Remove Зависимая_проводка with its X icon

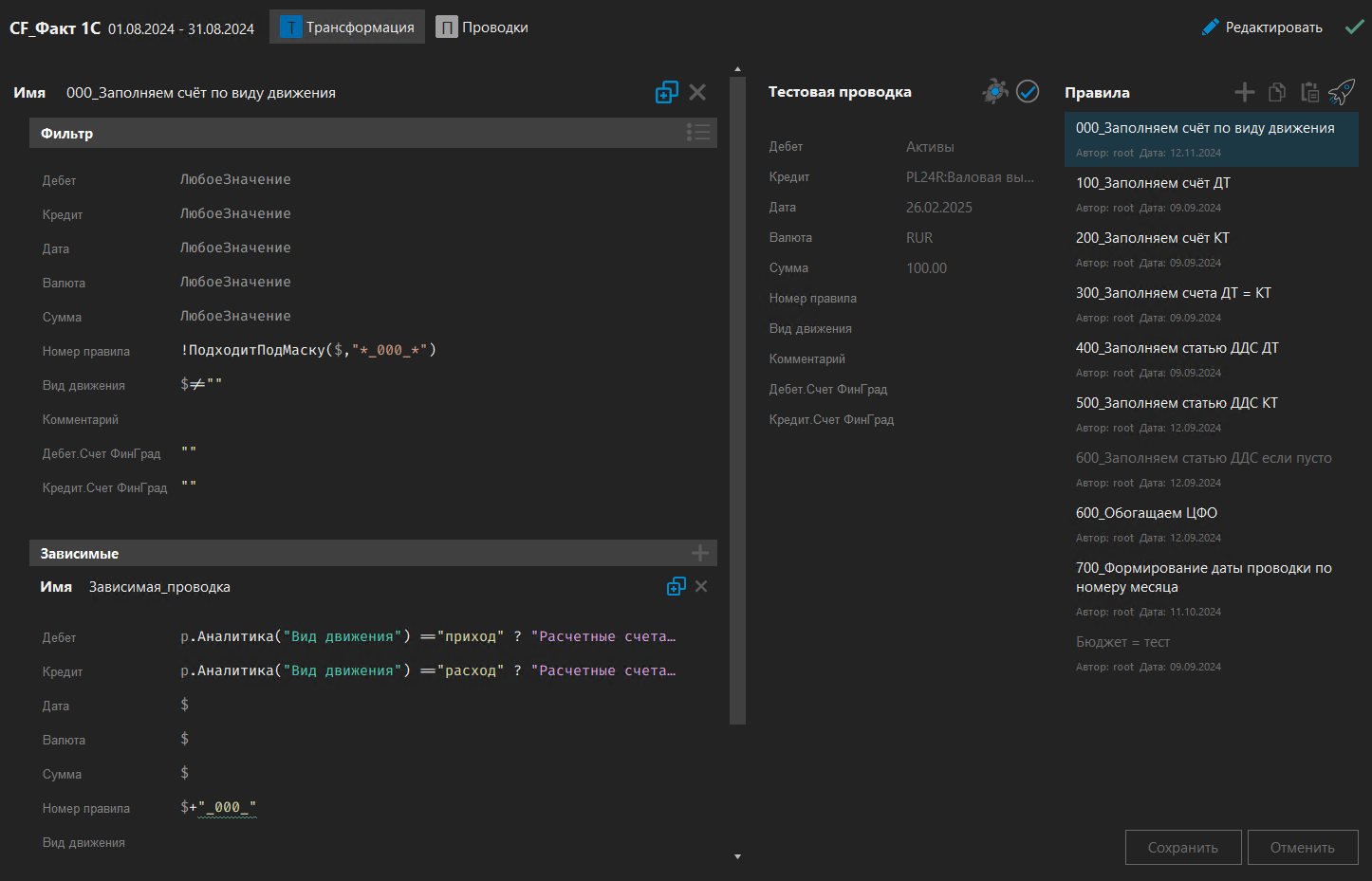point(701,586)
